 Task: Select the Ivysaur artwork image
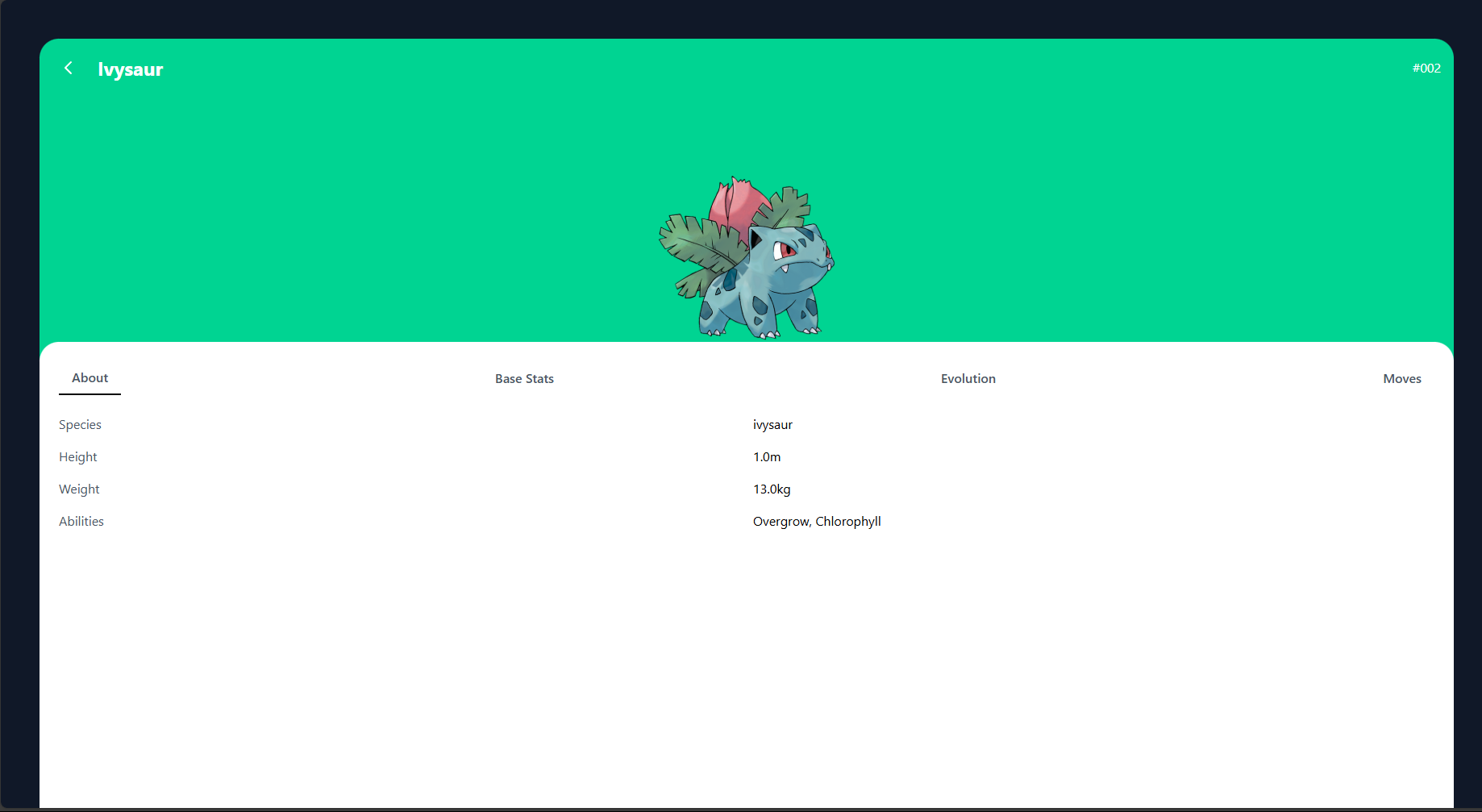742,258
